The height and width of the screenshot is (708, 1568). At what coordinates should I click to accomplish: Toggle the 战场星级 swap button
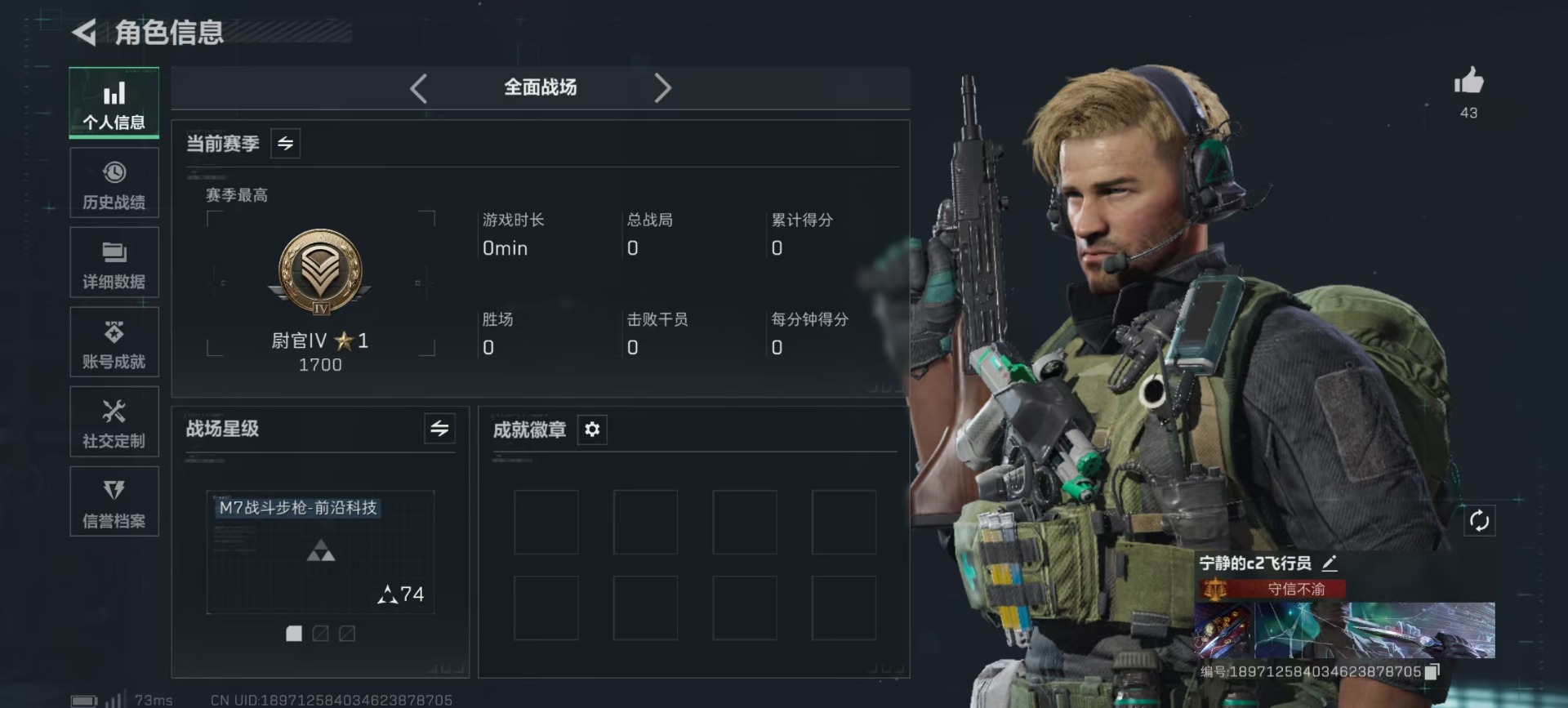click(439, 429)
